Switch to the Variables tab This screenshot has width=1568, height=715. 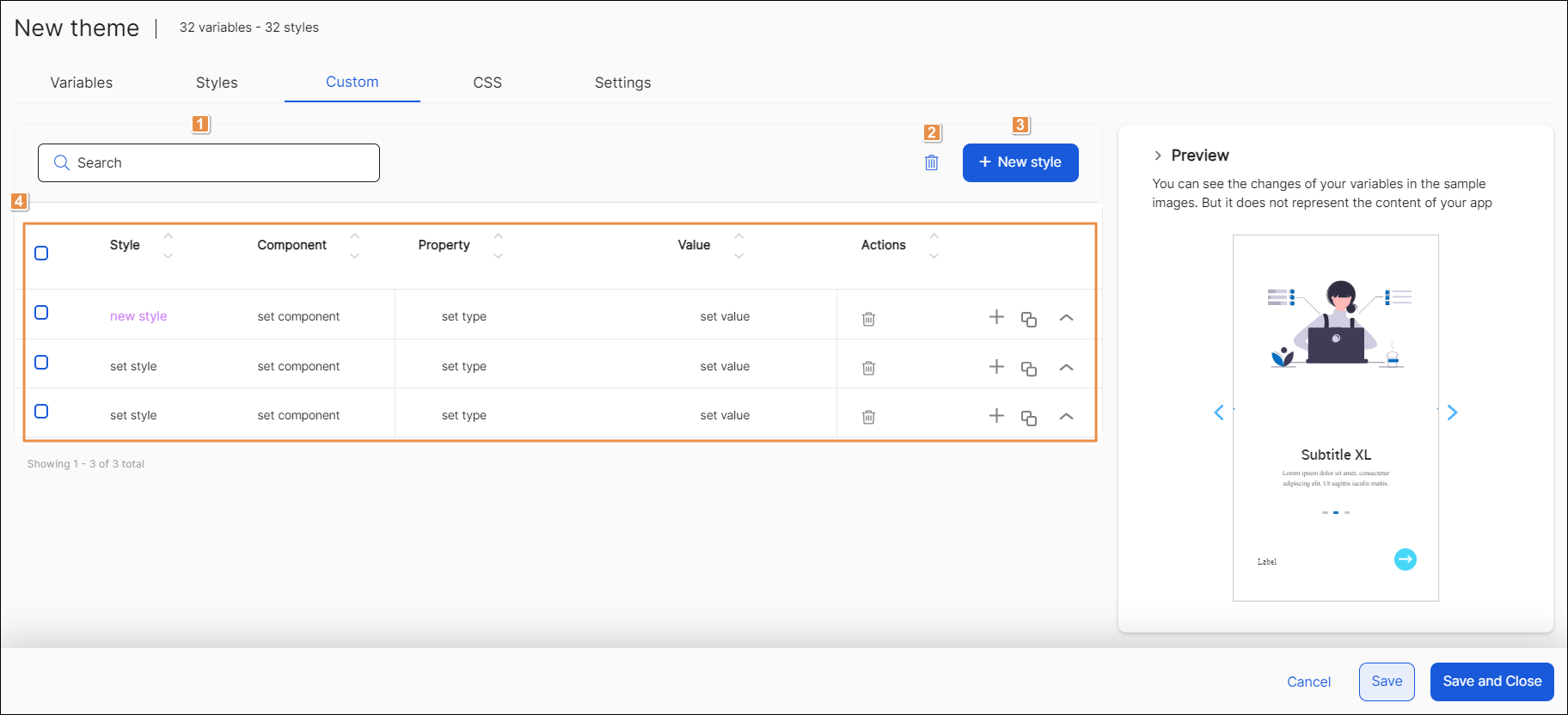(82, 82)
